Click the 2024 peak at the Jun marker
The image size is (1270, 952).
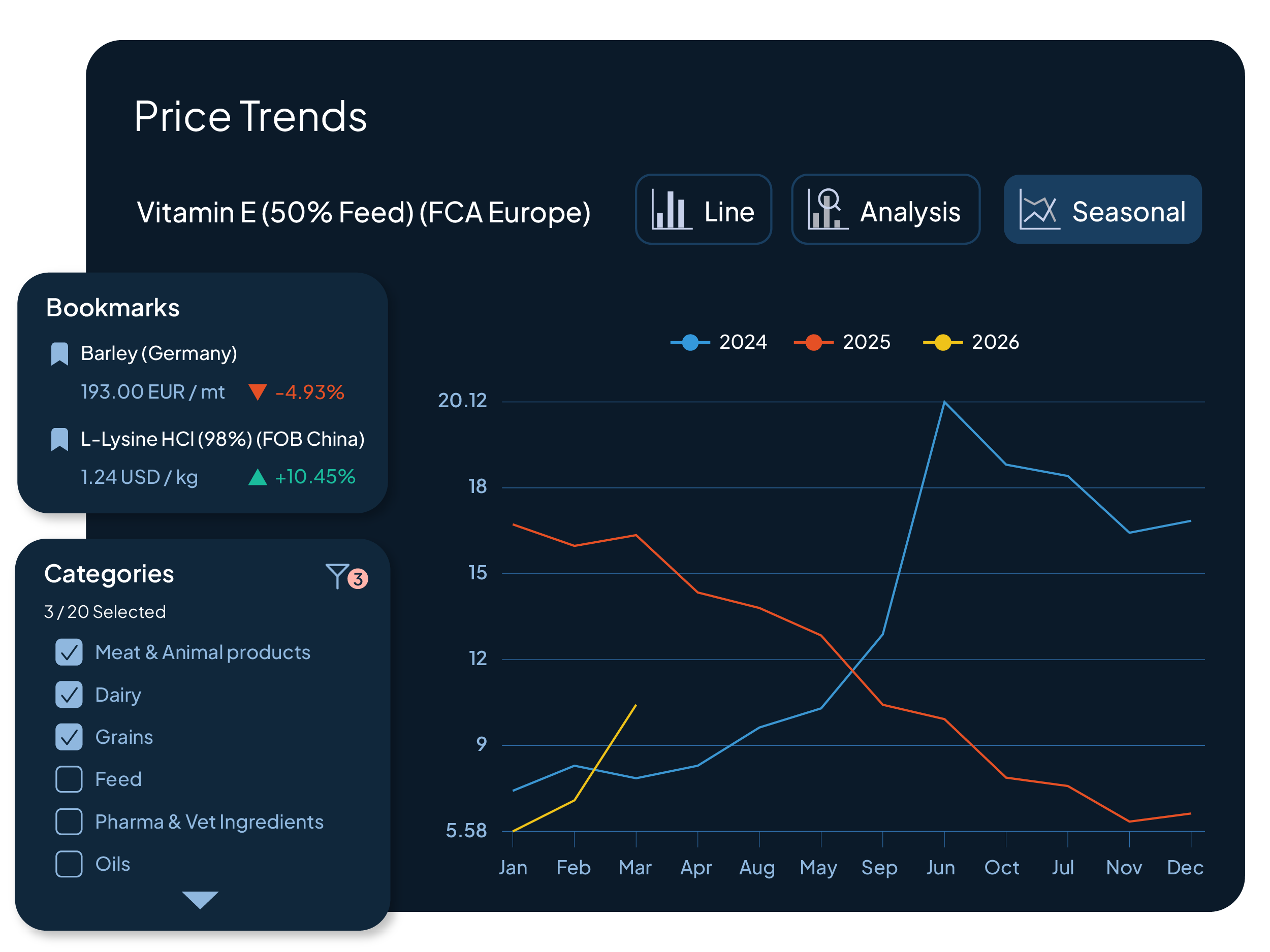point(944,402)
